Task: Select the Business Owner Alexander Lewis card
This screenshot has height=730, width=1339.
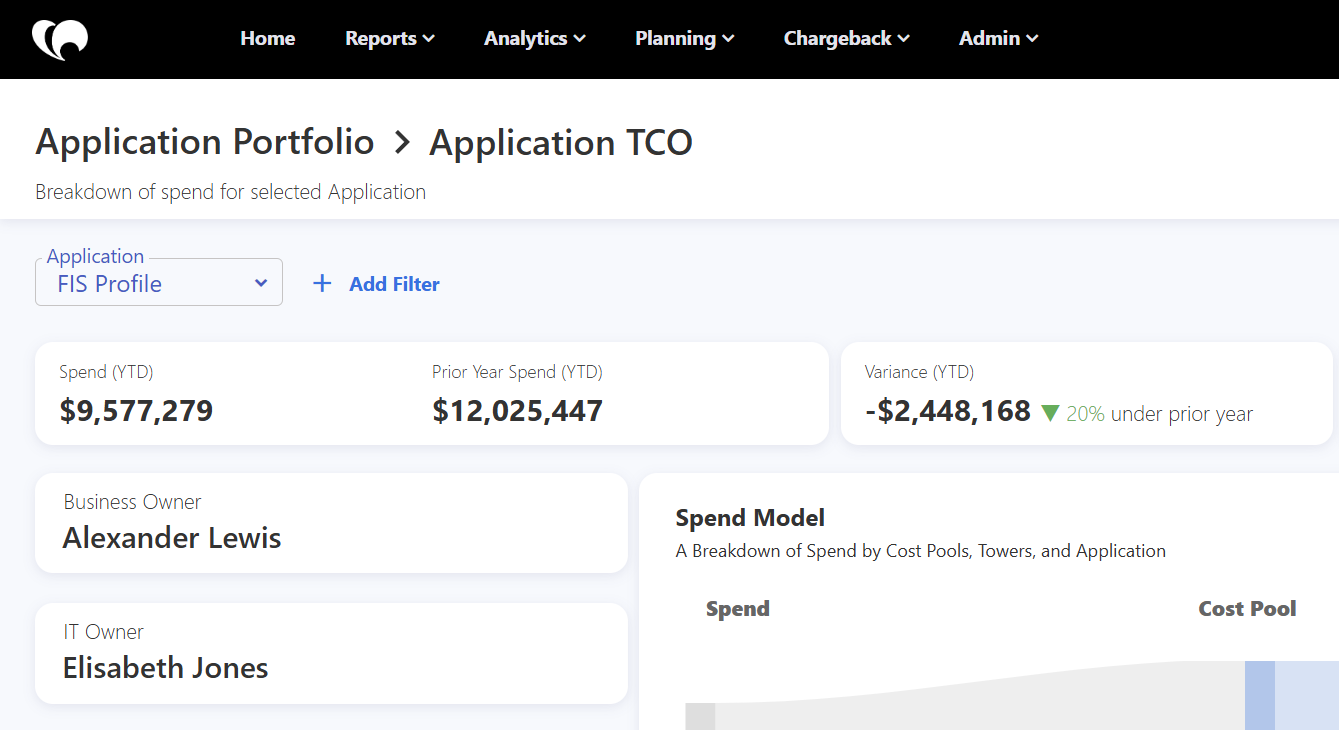Action: (x=331, y=523)
